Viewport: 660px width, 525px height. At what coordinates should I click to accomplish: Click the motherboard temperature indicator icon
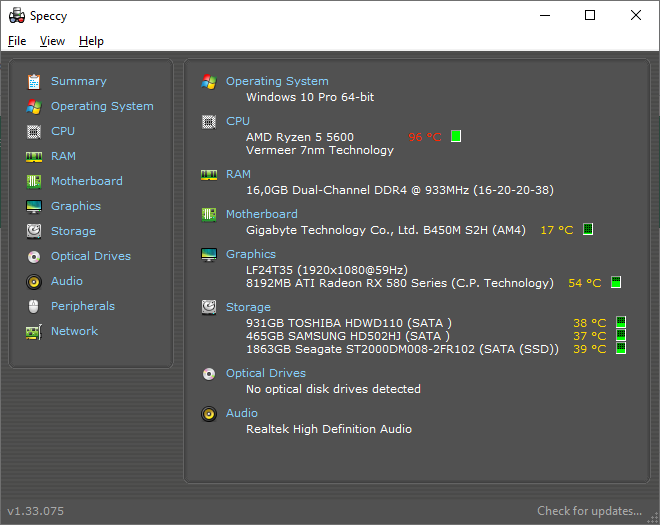[x=588, y=229]
